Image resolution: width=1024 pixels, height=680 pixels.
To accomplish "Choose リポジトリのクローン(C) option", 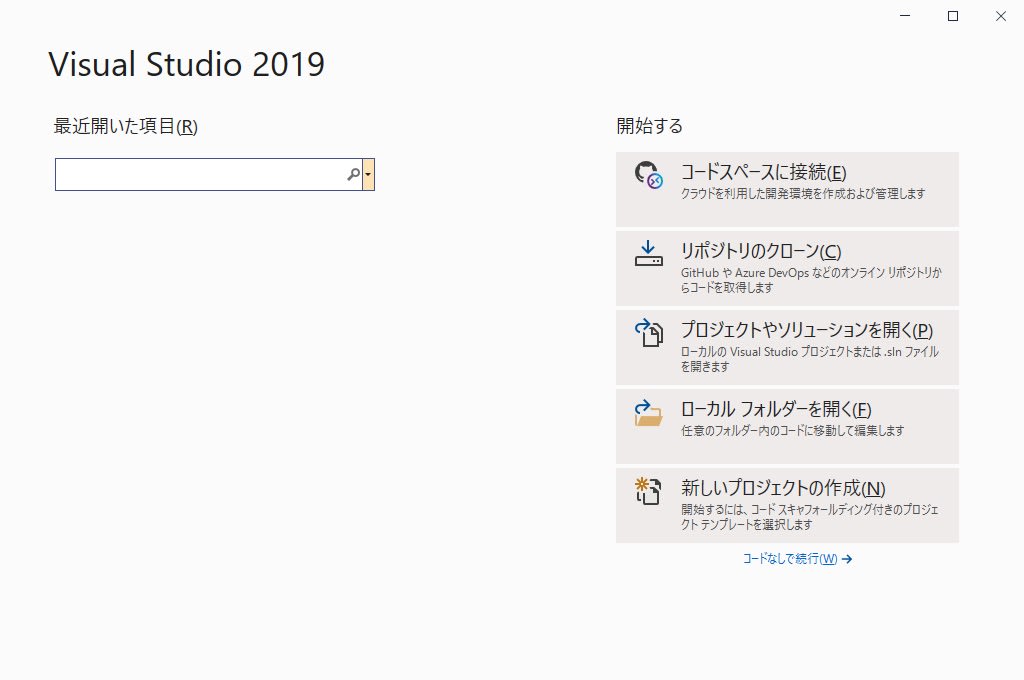I will pyautogui.click(x=787, y=268).
